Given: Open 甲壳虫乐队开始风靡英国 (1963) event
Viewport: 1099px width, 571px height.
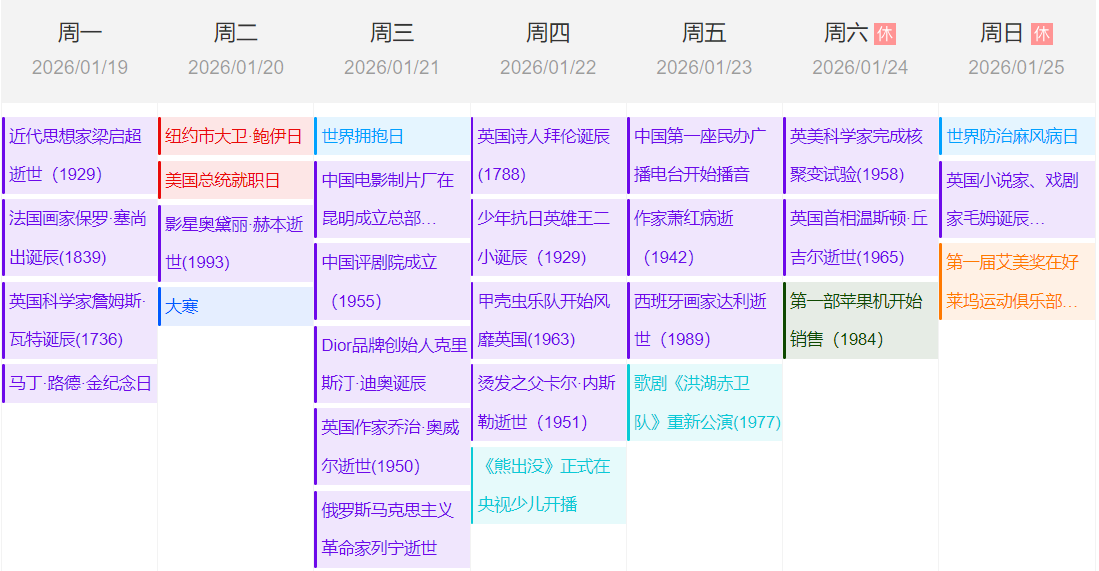Looking at the screenshot, I should (x=548, y=320).
